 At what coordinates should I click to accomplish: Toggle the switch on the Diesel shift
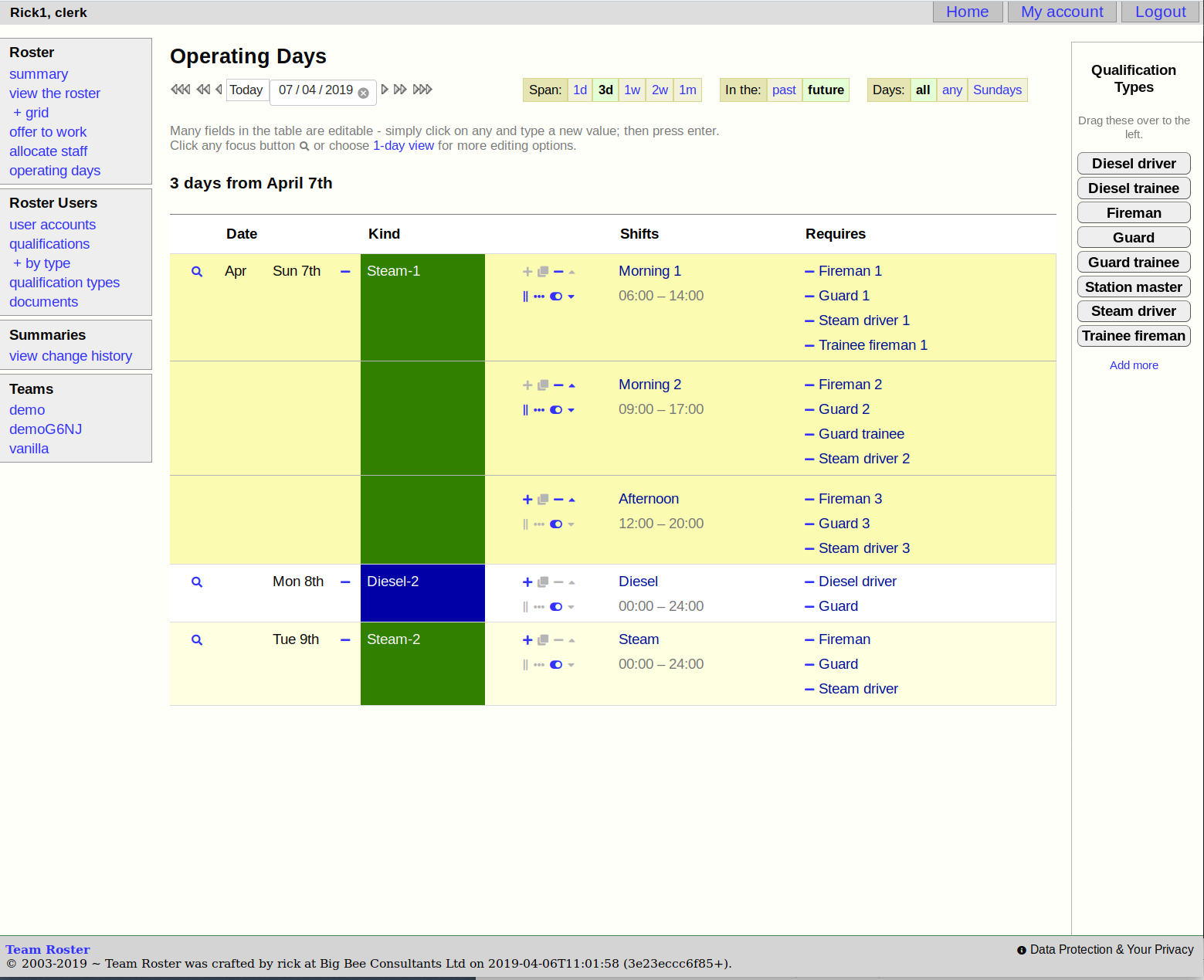[x=556, y=607]
